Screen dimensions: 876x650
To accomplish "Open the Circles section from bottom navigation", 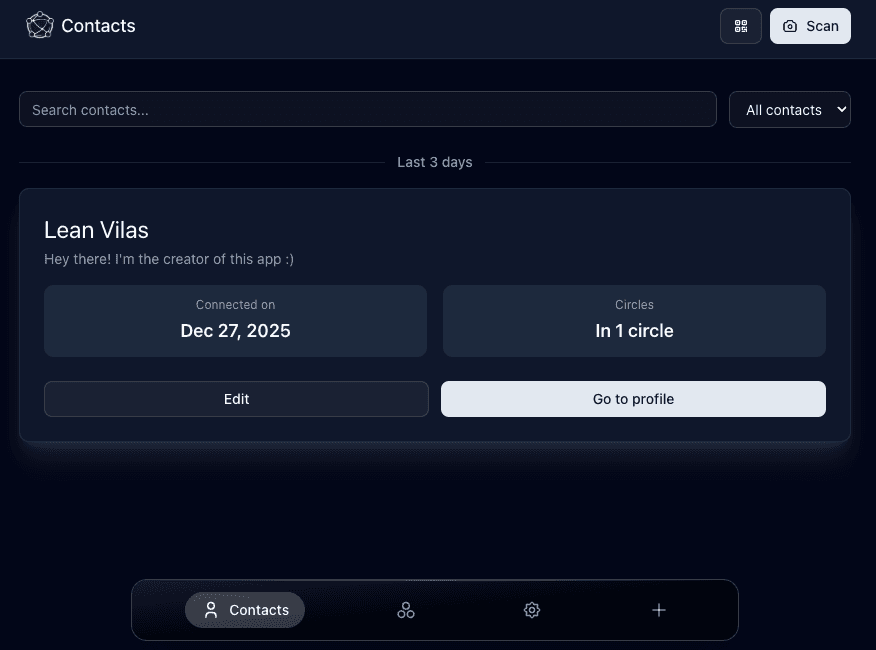I will tap(406, 610).
